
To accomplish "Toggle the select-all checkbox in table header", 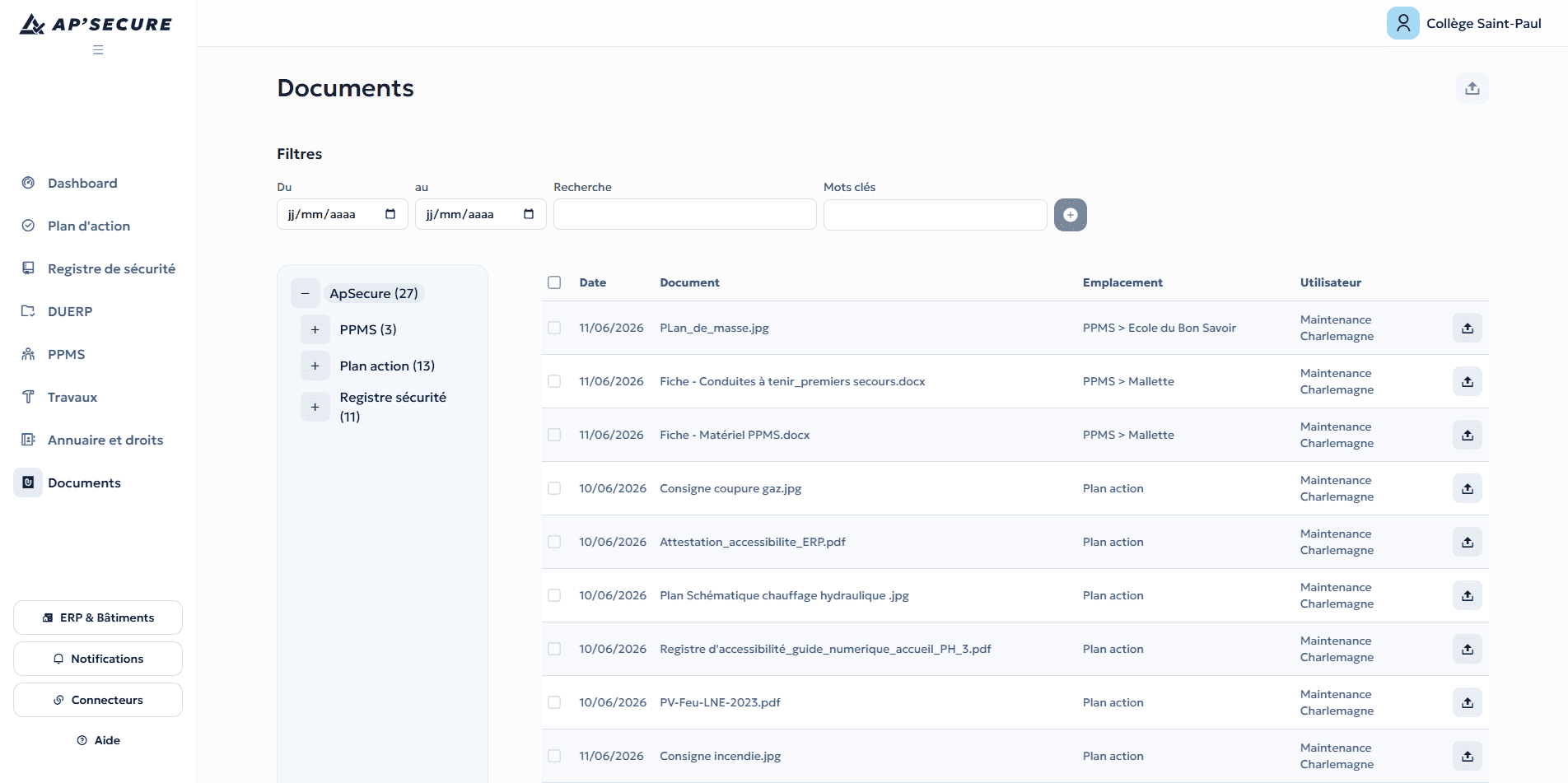I will click(554, 282).
